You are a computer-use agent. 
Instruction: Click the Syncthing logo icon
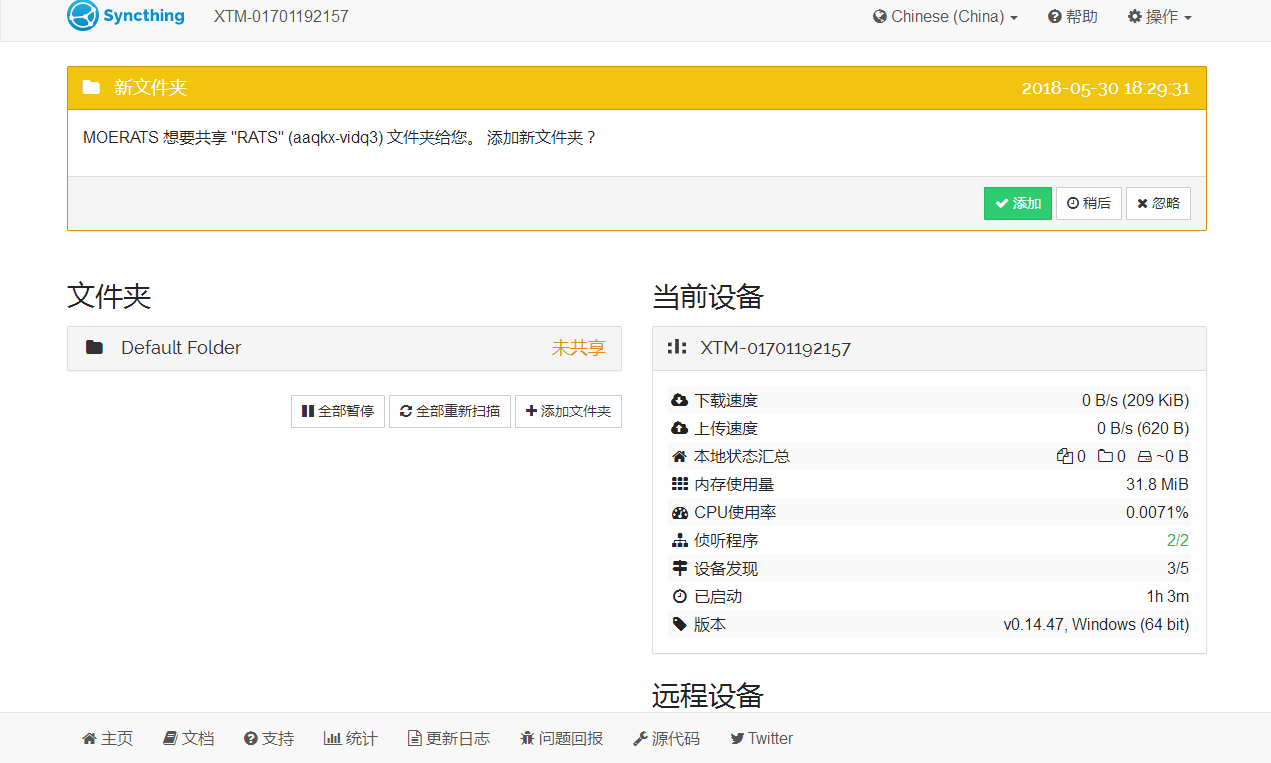click(83, 16)
